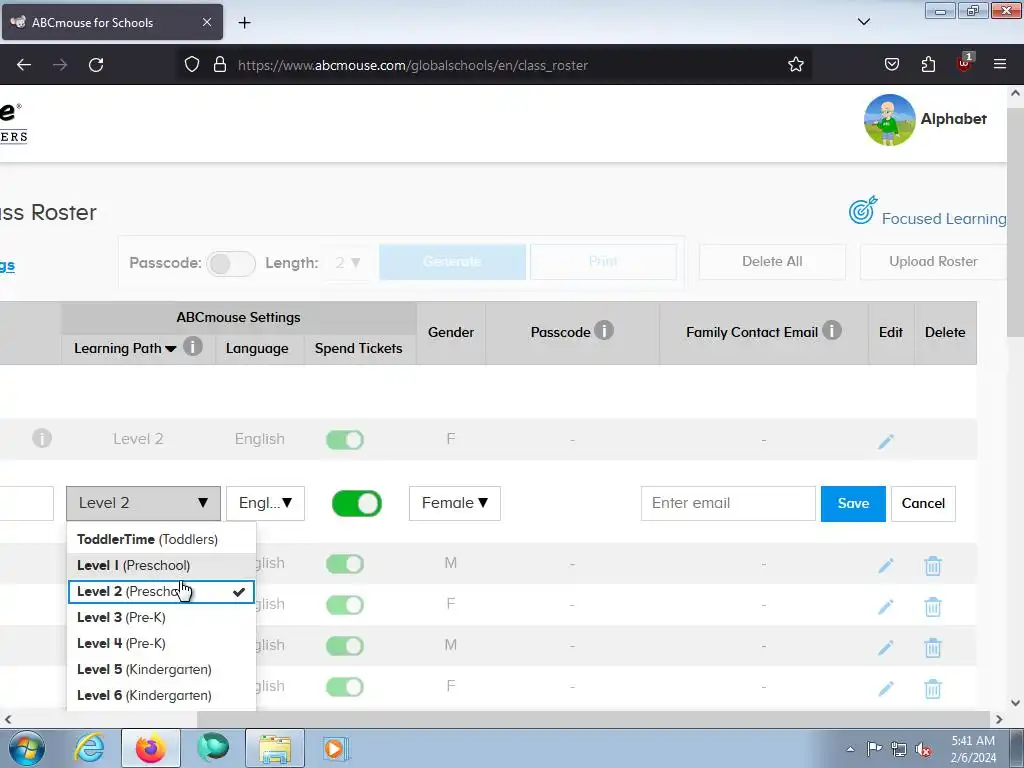
Task: Open the Focused Learning link
Action: click(x=944, y=219)
